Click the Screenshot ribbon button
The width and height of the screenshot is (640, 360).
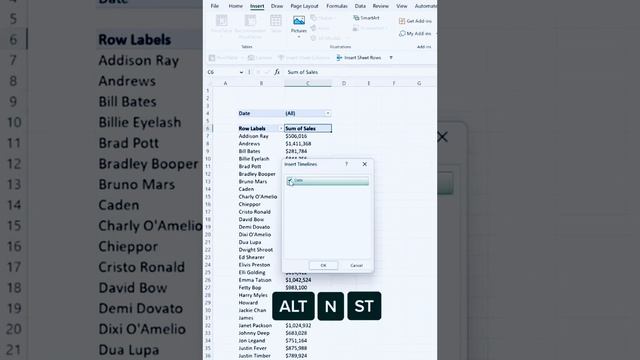click(369, 28)
